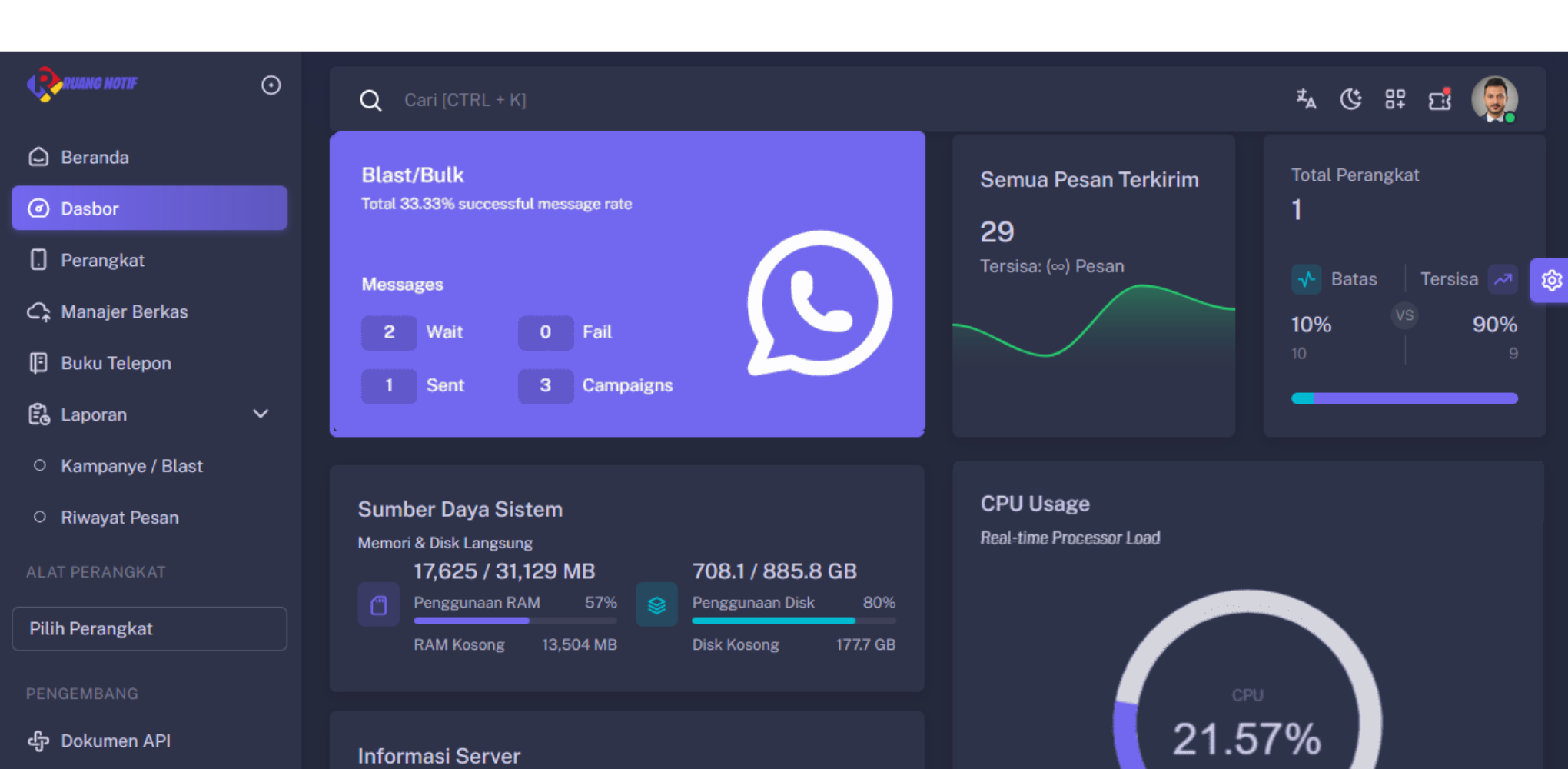Click the Penggunaan Disk progress bar
This screenshot has width=1568, height=769.
pos(793,621)
